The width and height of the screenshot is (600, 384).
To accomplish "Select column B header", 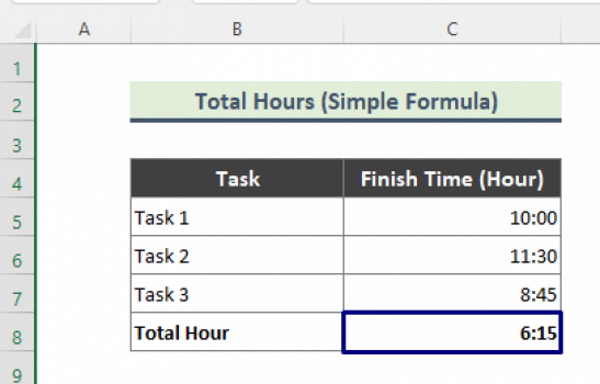I will tap(237, 29).
